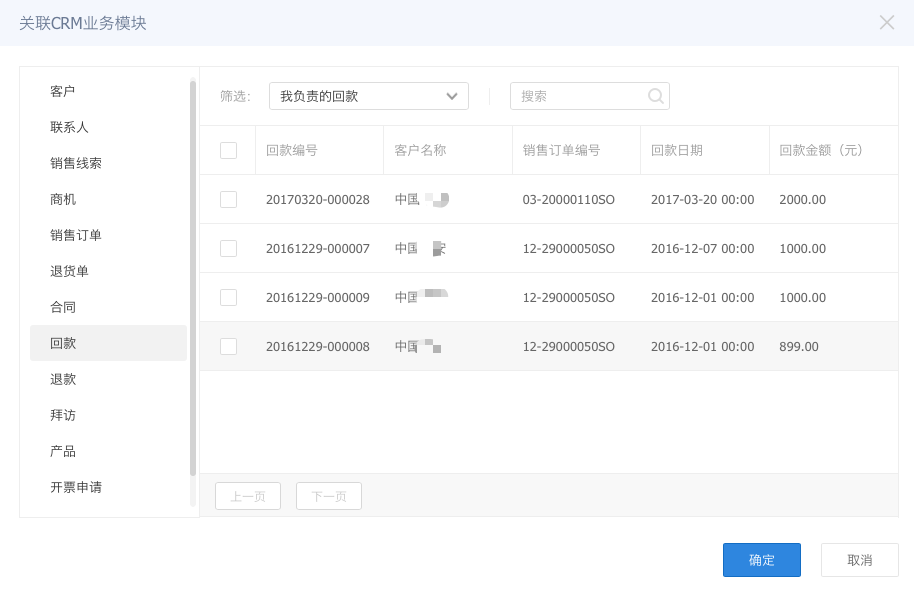Check the row for 20170320-000028
Viewport: 914px width, 593px height.
coord(228,199)
